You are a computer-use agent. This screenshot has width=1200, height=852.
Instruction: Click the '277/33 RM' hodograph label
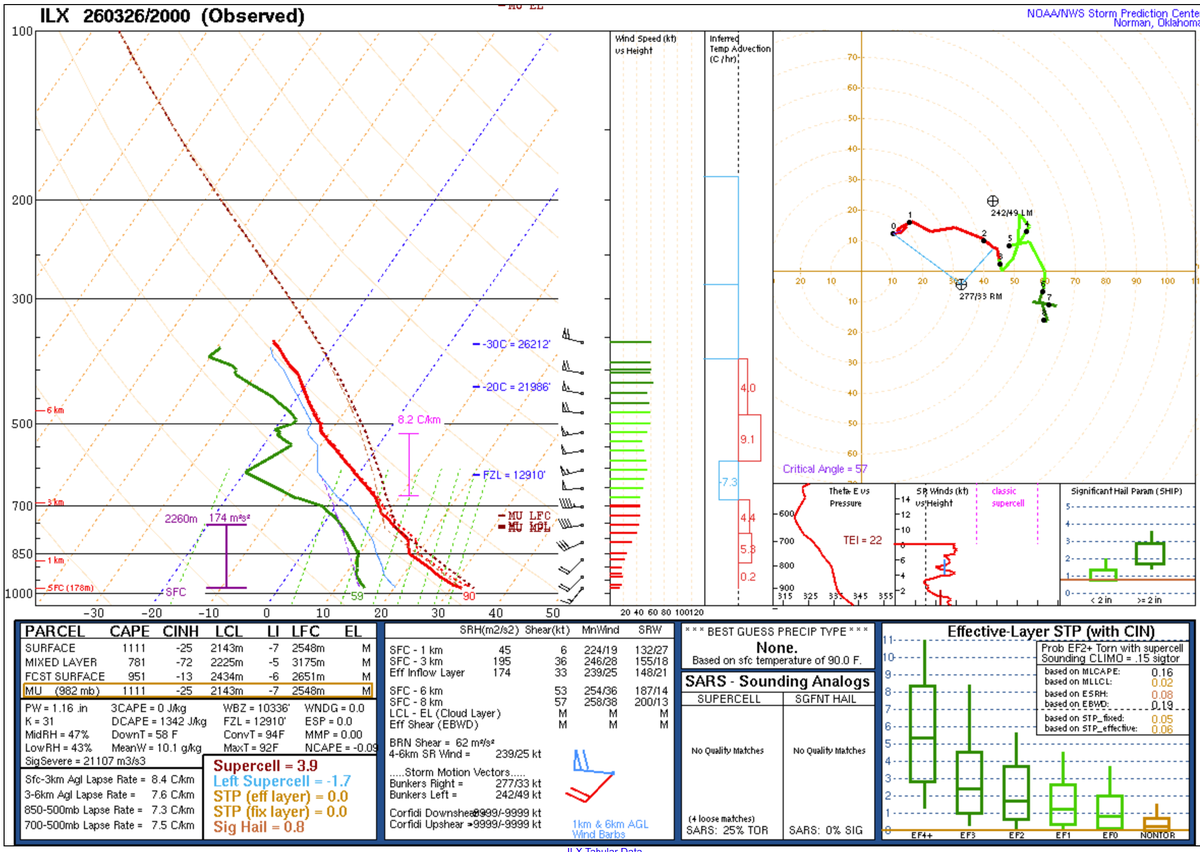[x=980, y=296]
